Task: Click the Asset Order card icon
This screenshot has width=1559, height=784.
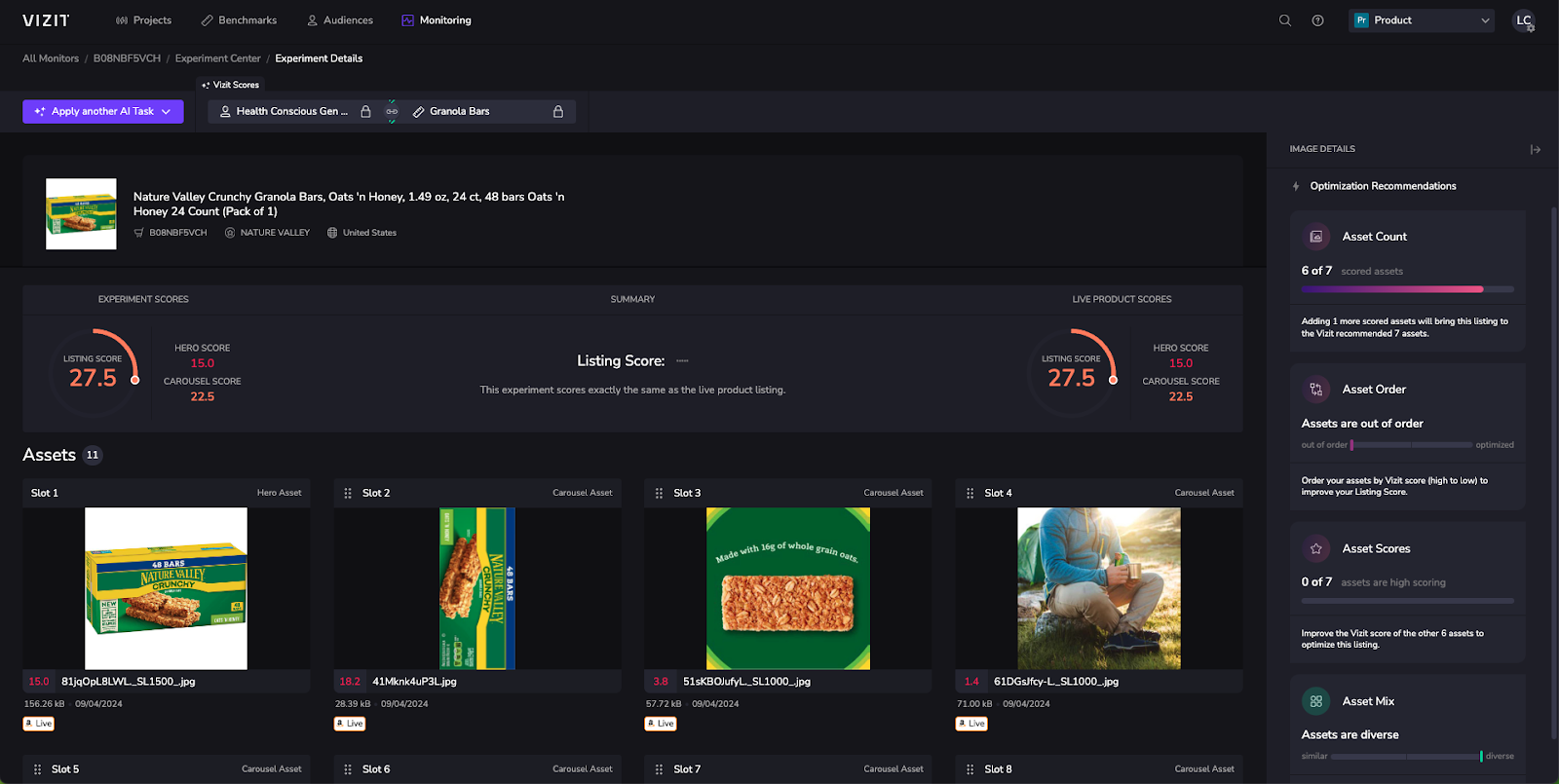Action: point(1316,390)
